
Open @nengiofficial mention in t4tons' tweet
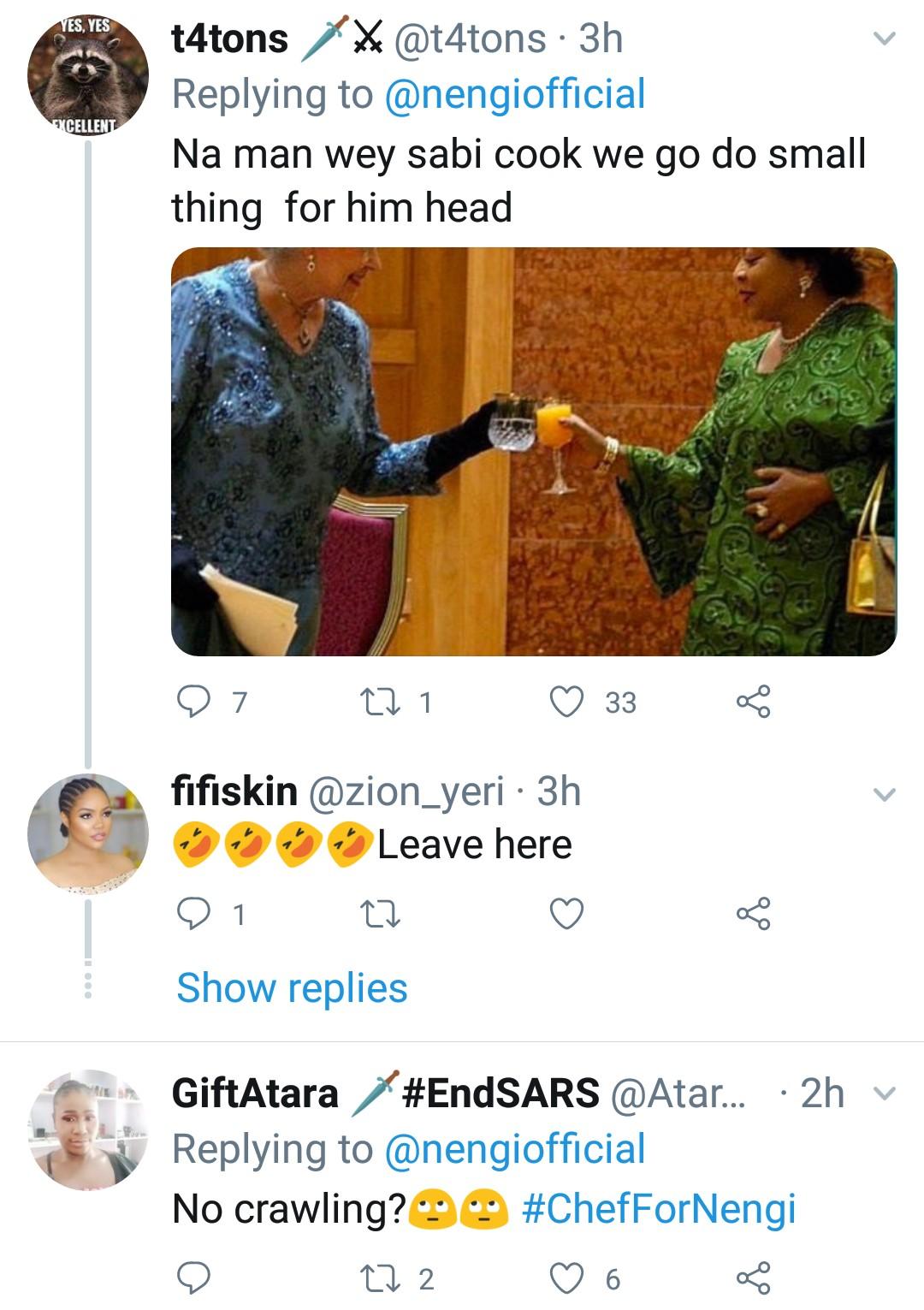tap(515, 95)
